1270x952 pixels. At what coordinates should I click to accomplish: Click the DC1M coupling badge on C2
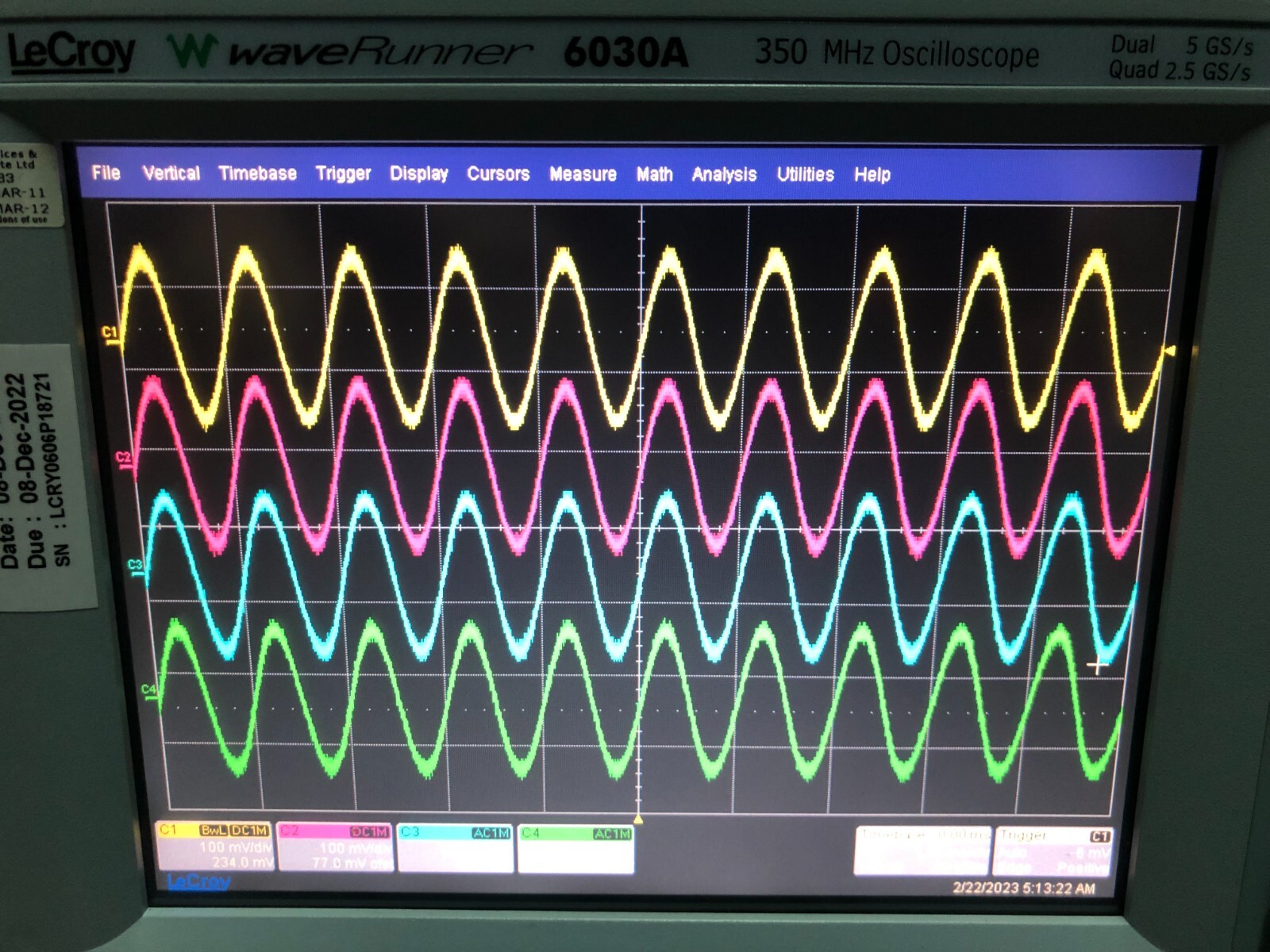tap(370, 830)
